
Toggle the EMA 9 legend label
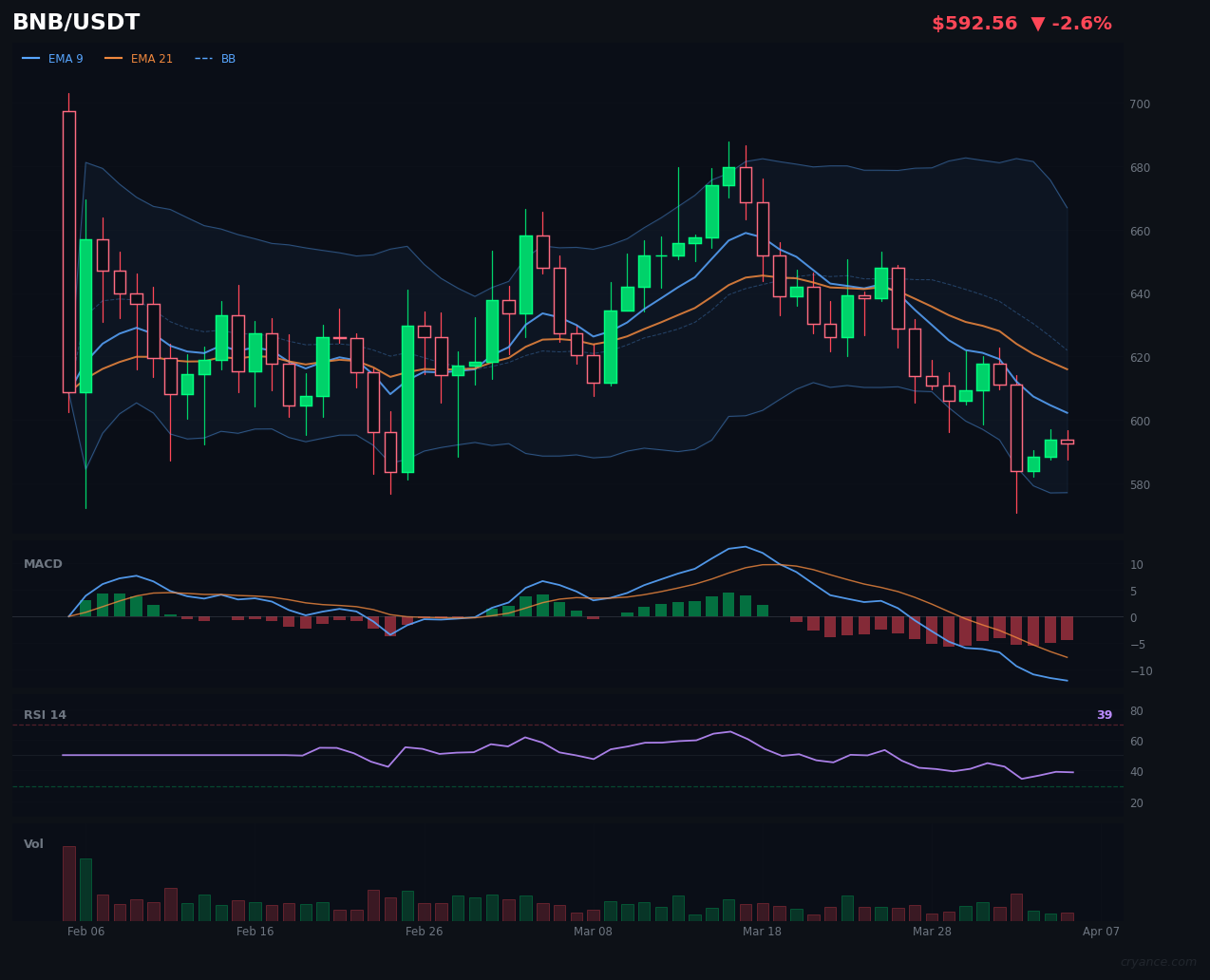[66, 59]
